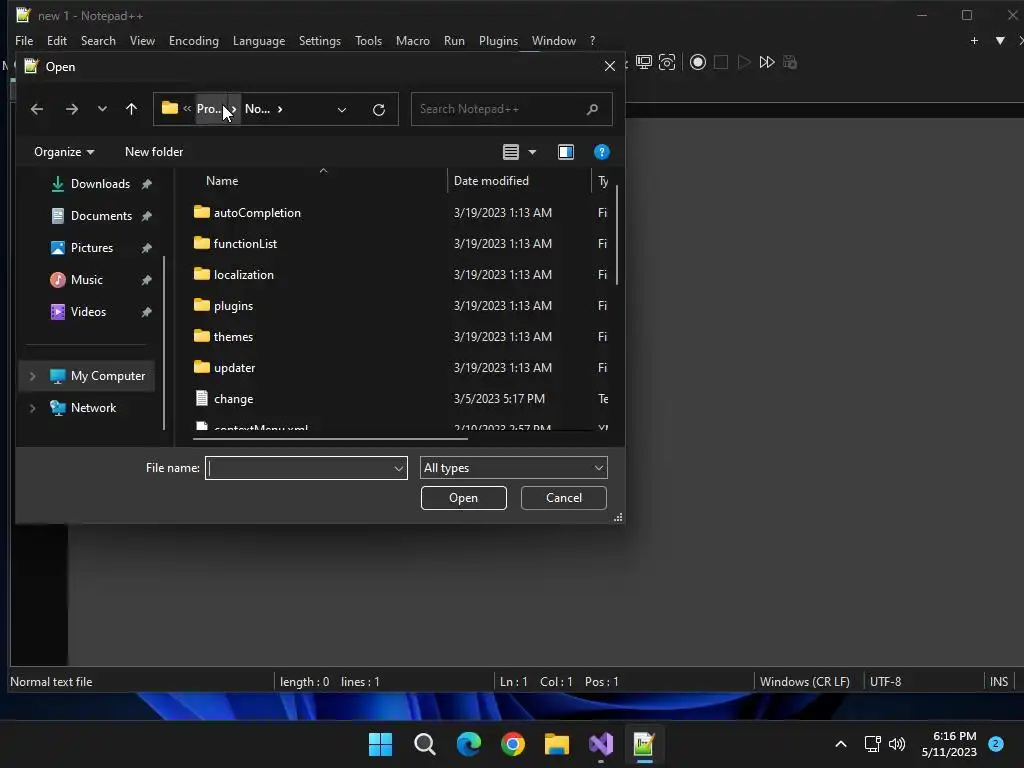This screenshot has width=1024, height=768.
Task: Open the chevron after 'No...' breadcrumb
Action: [280, 109]
